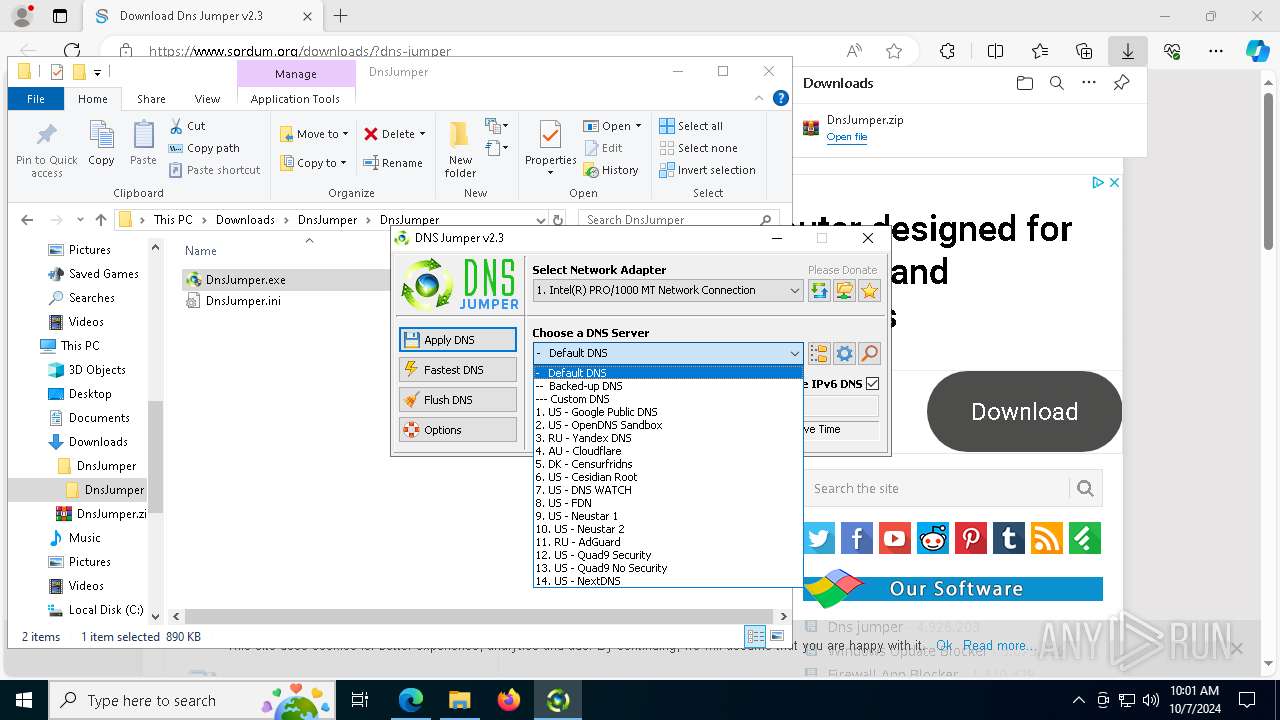The height and width of the screenshot is (720, 1280).
Task: Open Firefox from the taskbar
Action: (x=509, y=700)
